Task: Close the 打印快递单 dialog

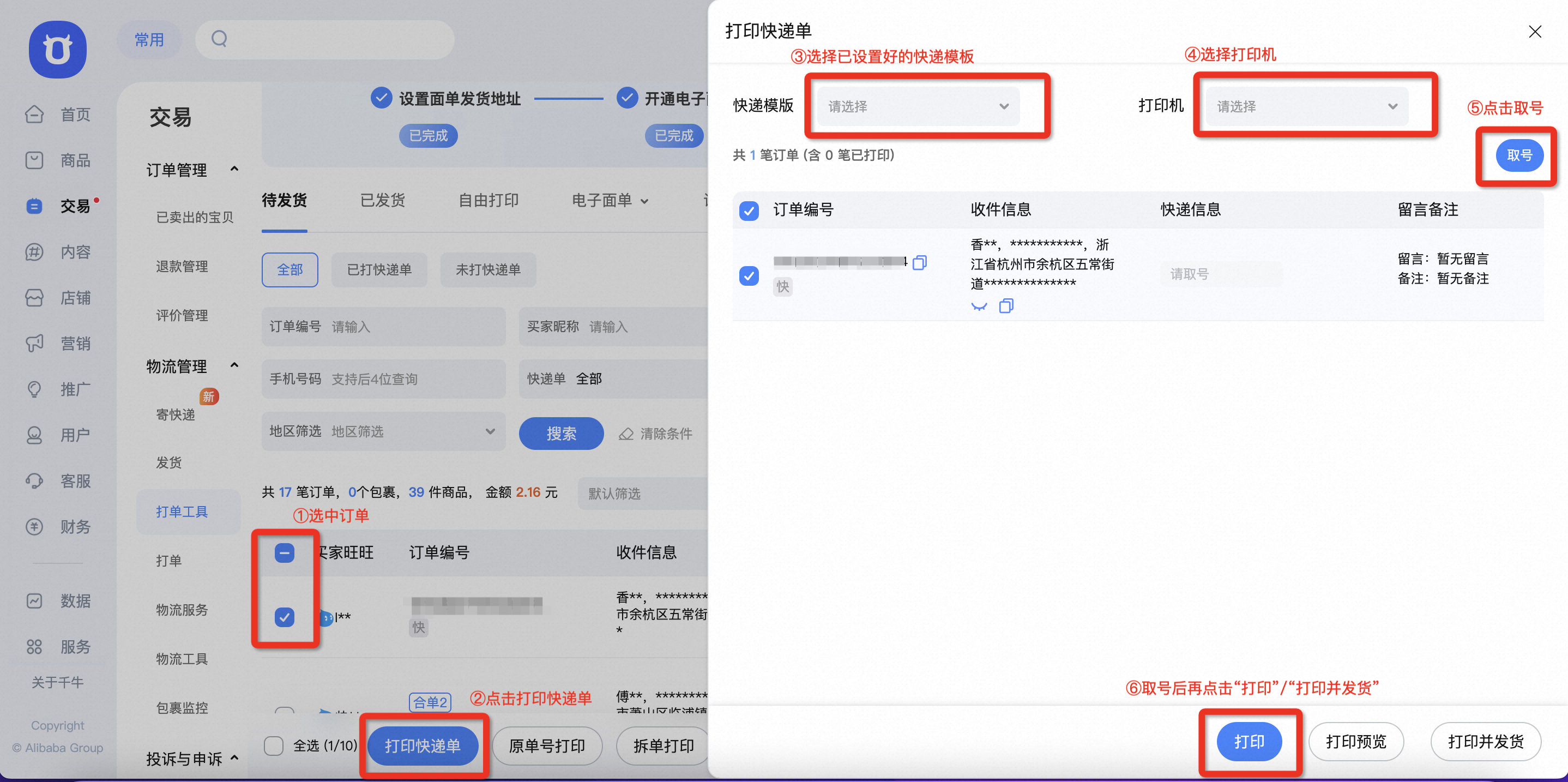Action: tap(1535, 32)
